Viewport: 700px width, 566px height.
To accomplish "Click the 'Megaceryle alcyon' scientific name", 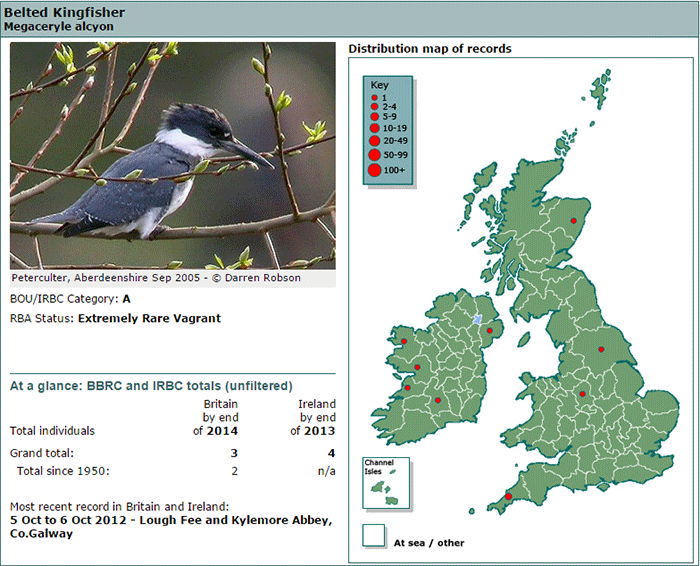I will click(58, 26).
